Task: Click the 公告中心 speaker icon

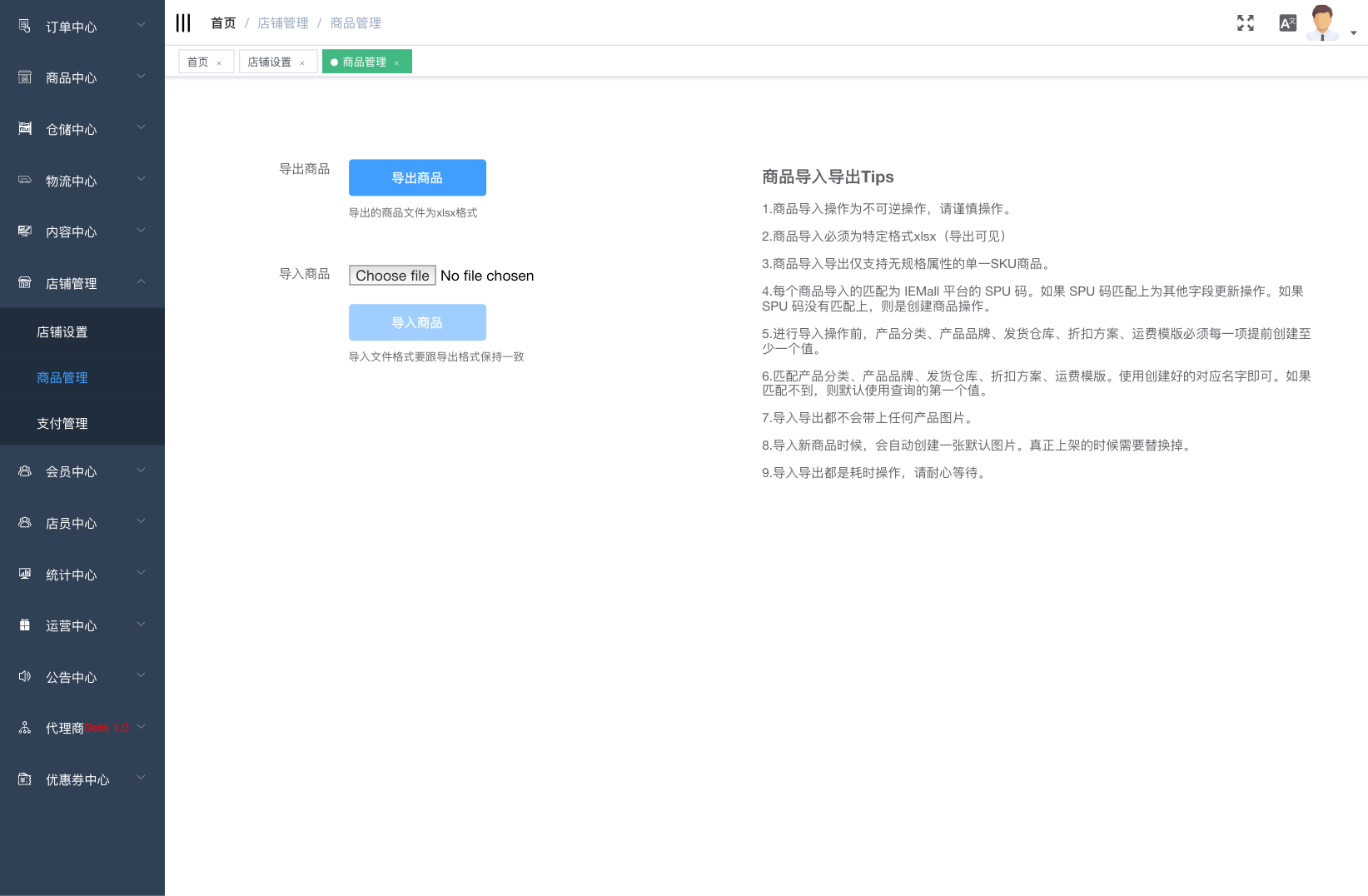Action: point(25,676)
